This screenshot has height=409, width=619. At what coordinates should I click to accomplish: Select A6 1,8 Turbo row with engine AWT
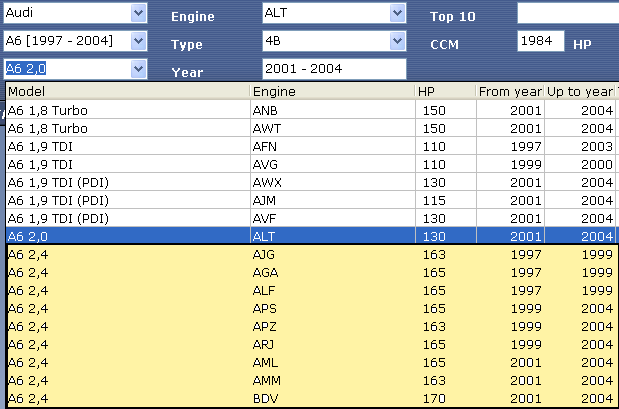coord(311,128)
